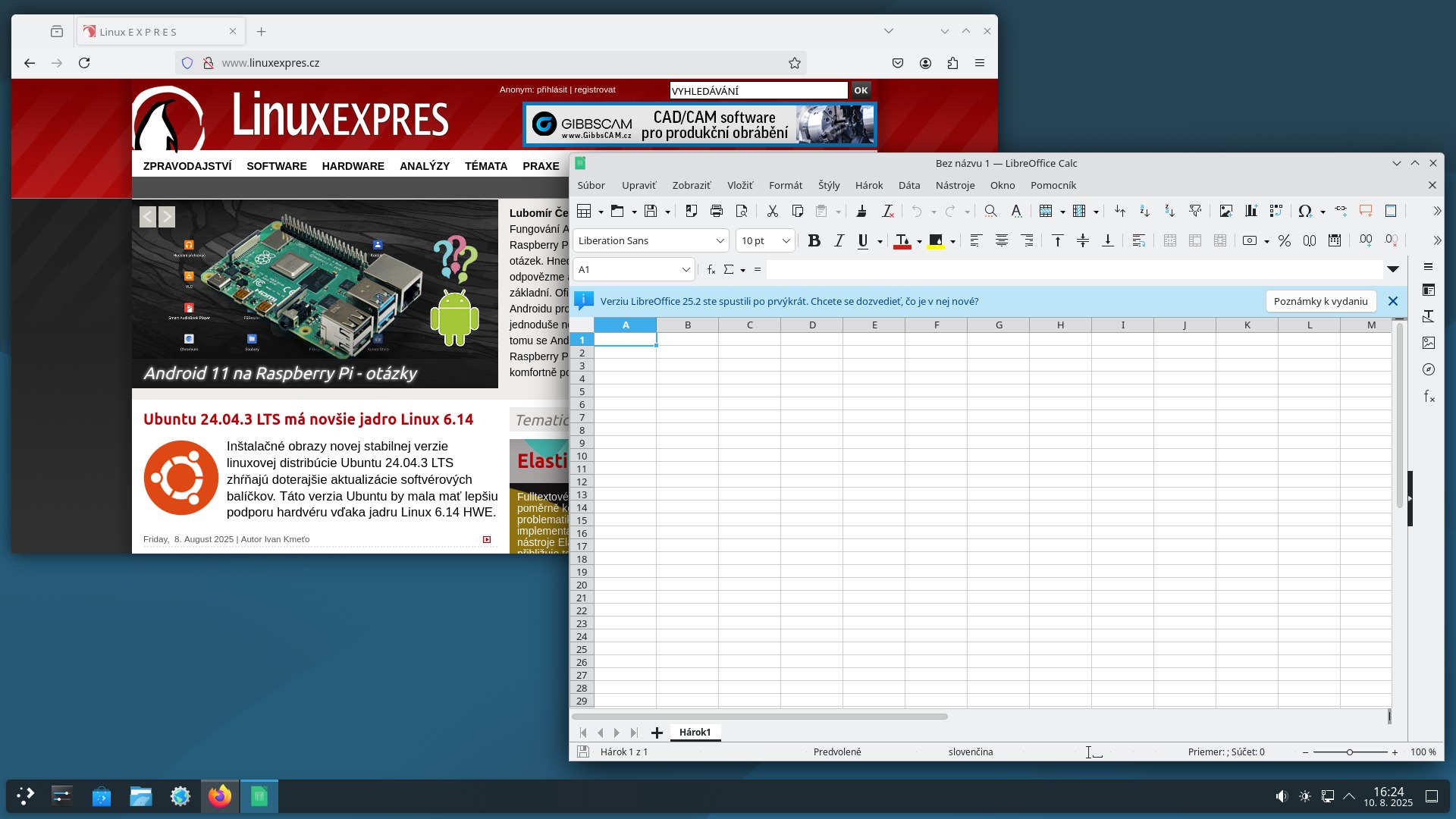Screen dimensions: 1456x819
Task: Toggle Align Left in Calc
Action: [x=976, y=241]
